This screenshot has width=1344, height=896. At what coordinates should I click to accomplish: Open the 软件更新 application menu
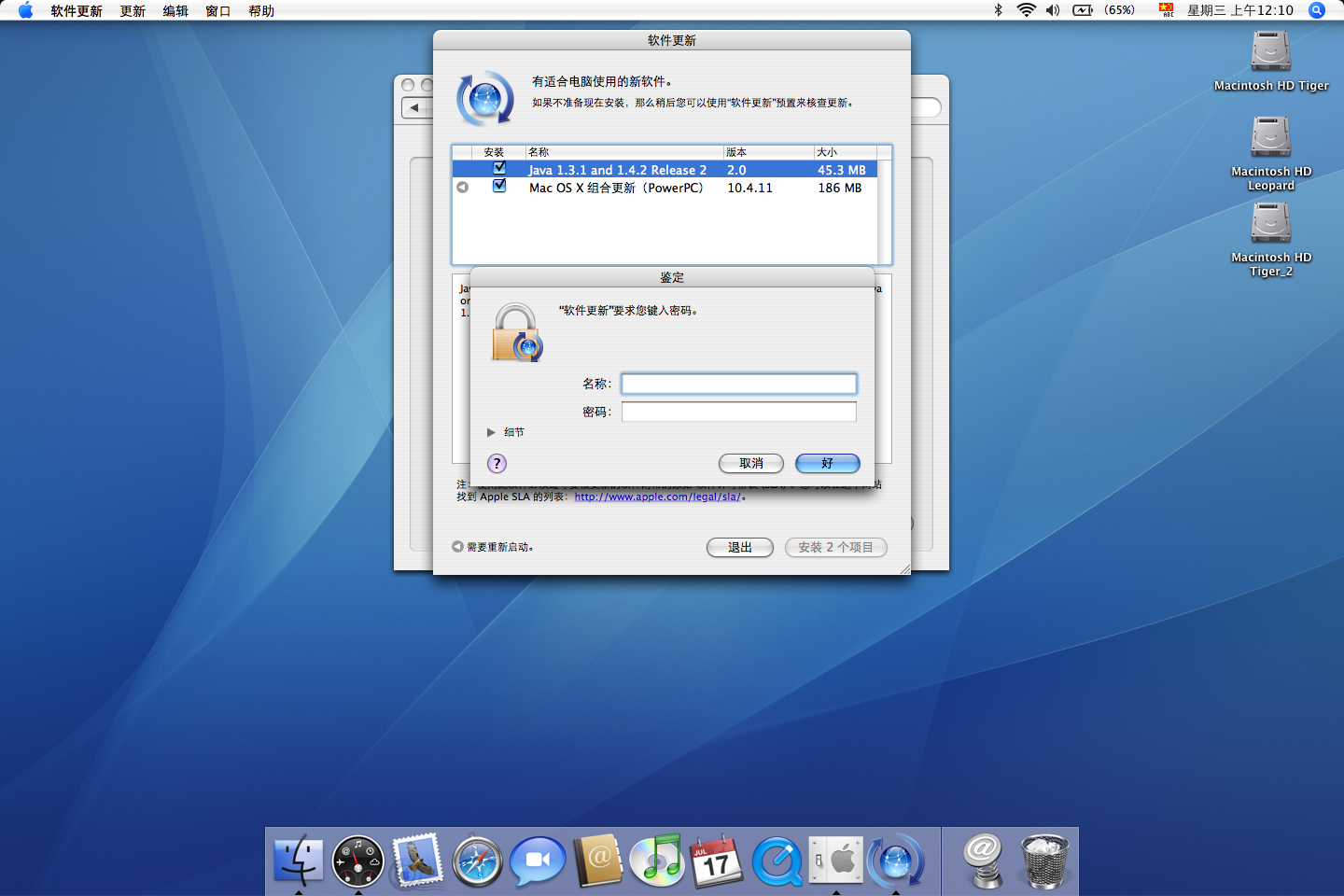(x=77, y=11)
